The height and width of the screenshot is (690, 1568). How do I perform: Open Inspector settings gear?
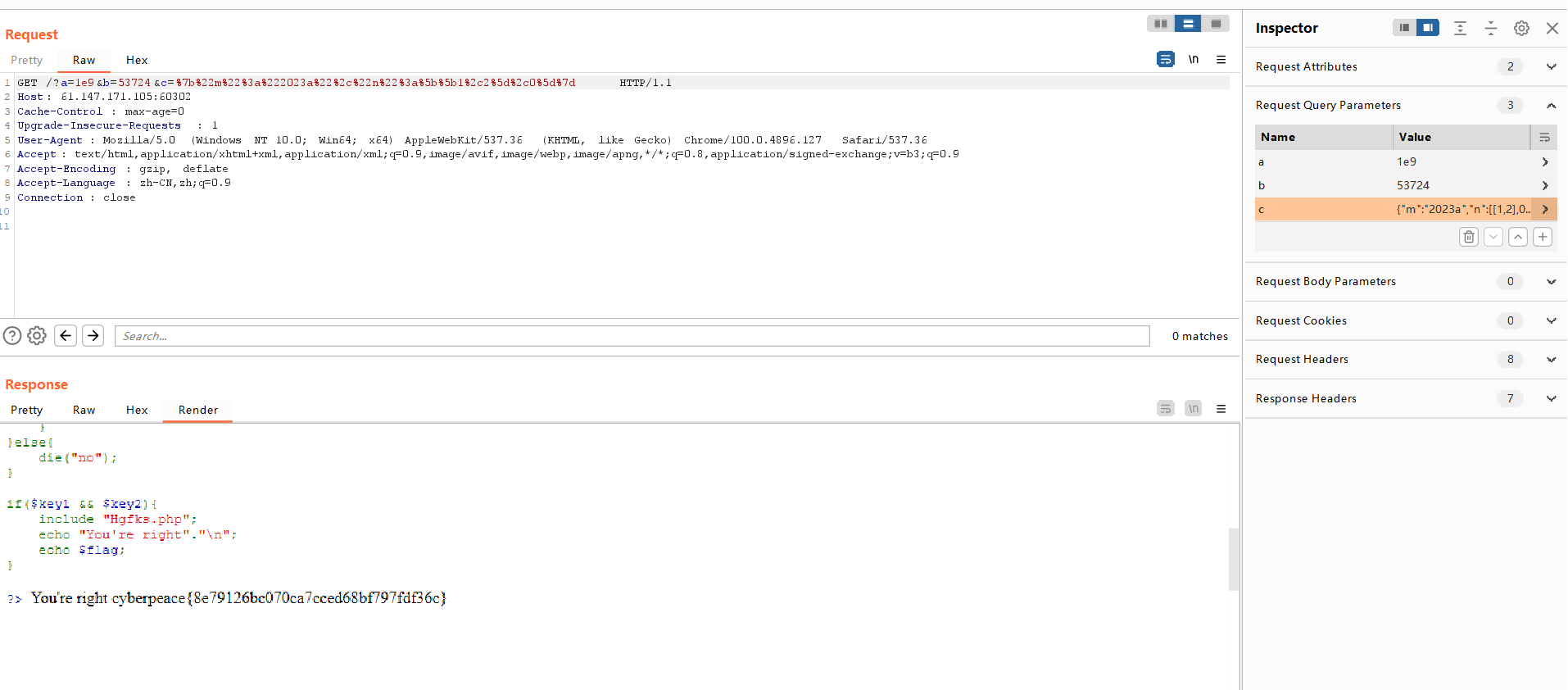tap(1521, 28)
